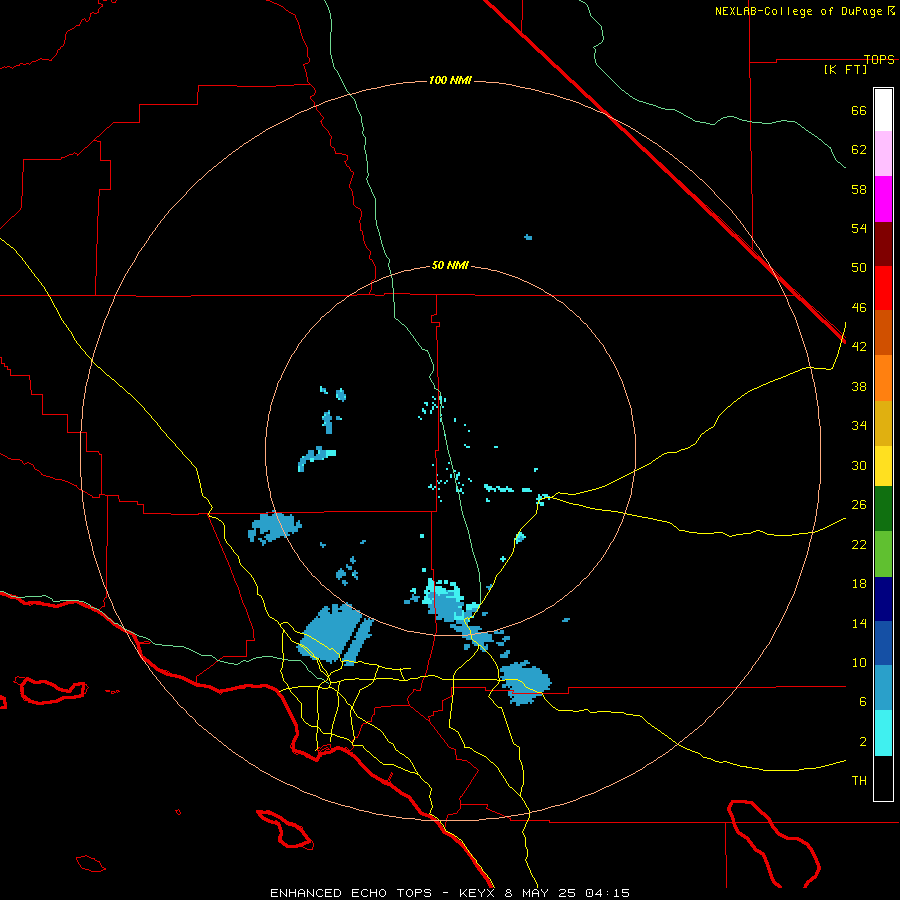Screen dimensions: 900x900
Task: Click legend value "10"
Action: tap(859, 662)
